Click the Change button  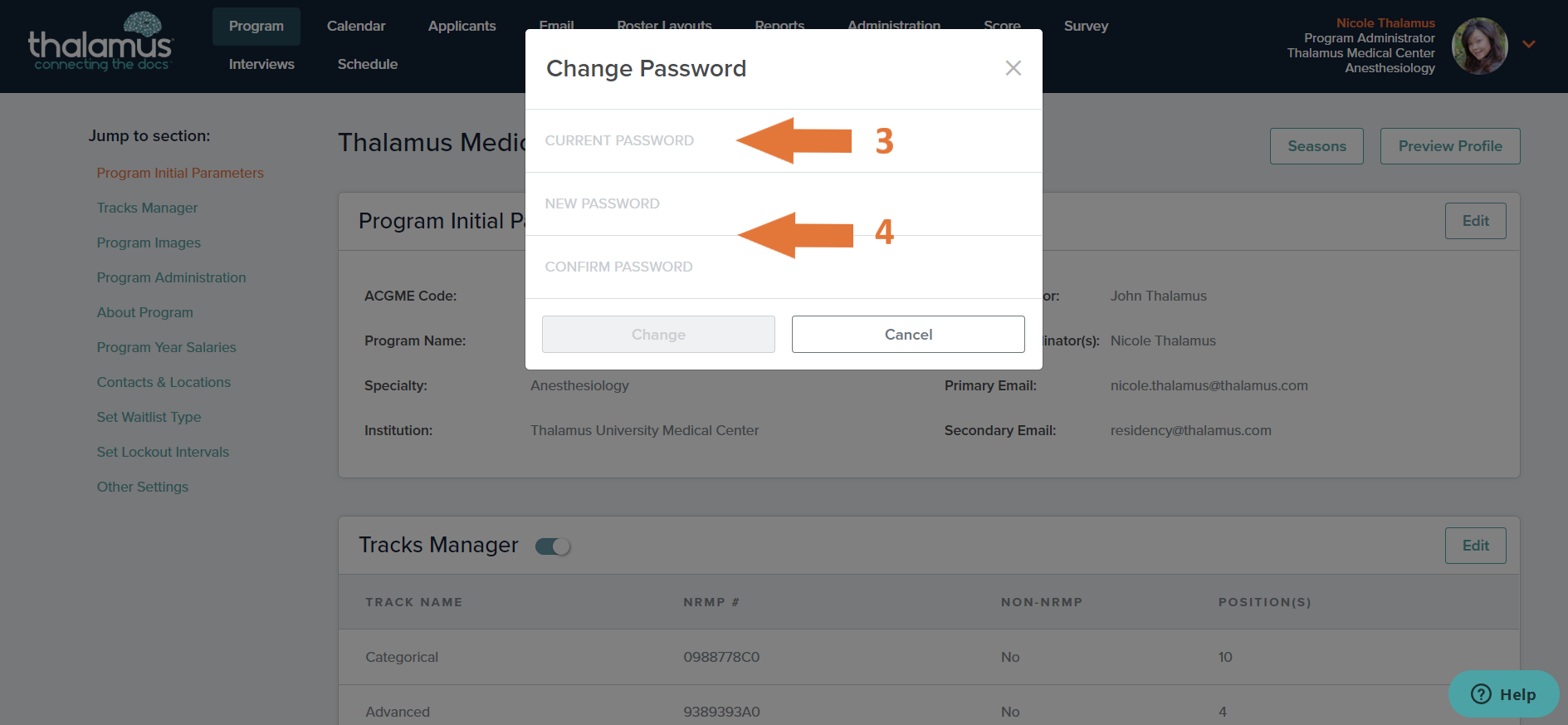658,334
